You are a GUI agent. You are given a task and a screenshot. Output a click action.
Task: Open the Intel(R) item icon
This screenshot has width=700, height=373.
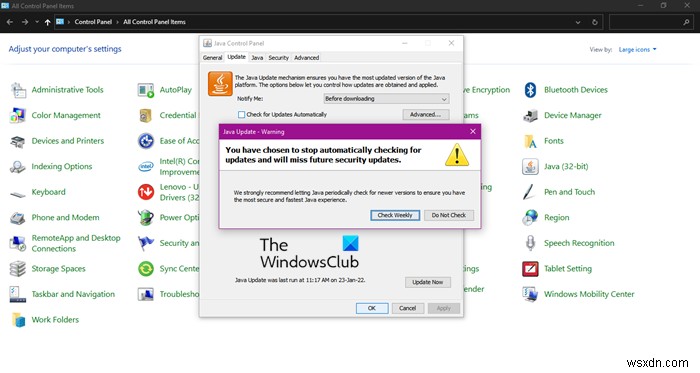click(146, 167)
